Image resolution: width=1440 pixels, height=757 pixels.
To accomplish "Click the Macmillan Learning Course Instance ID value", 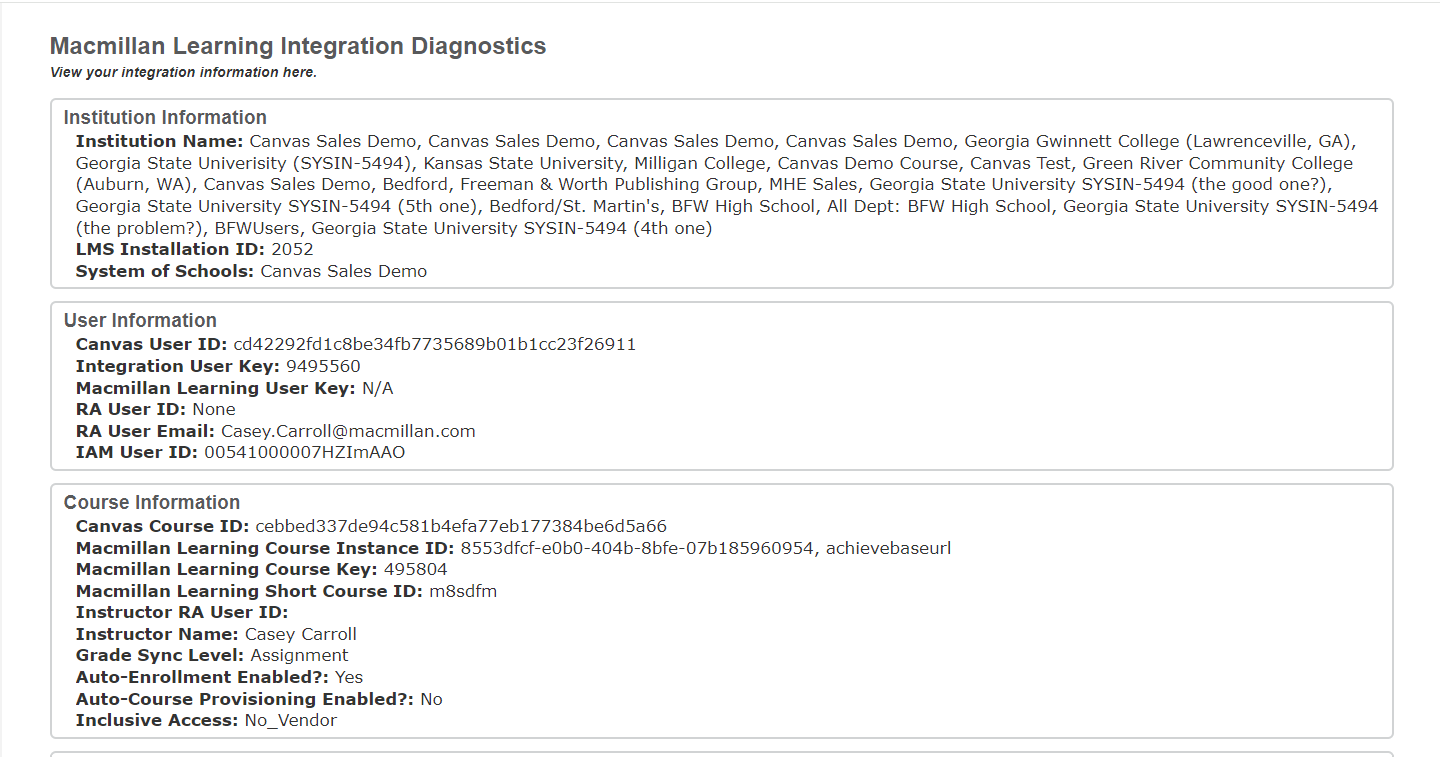I will 705,548.
